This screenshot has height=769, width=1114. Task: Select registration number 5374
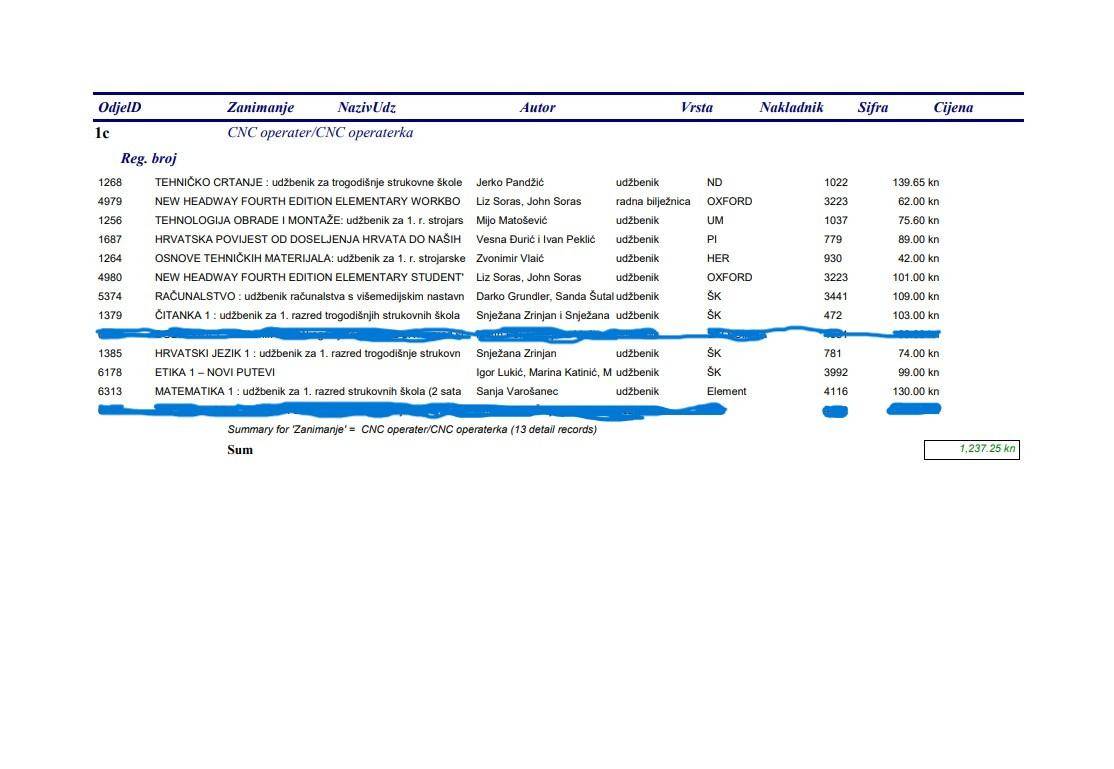pos(110,296)
